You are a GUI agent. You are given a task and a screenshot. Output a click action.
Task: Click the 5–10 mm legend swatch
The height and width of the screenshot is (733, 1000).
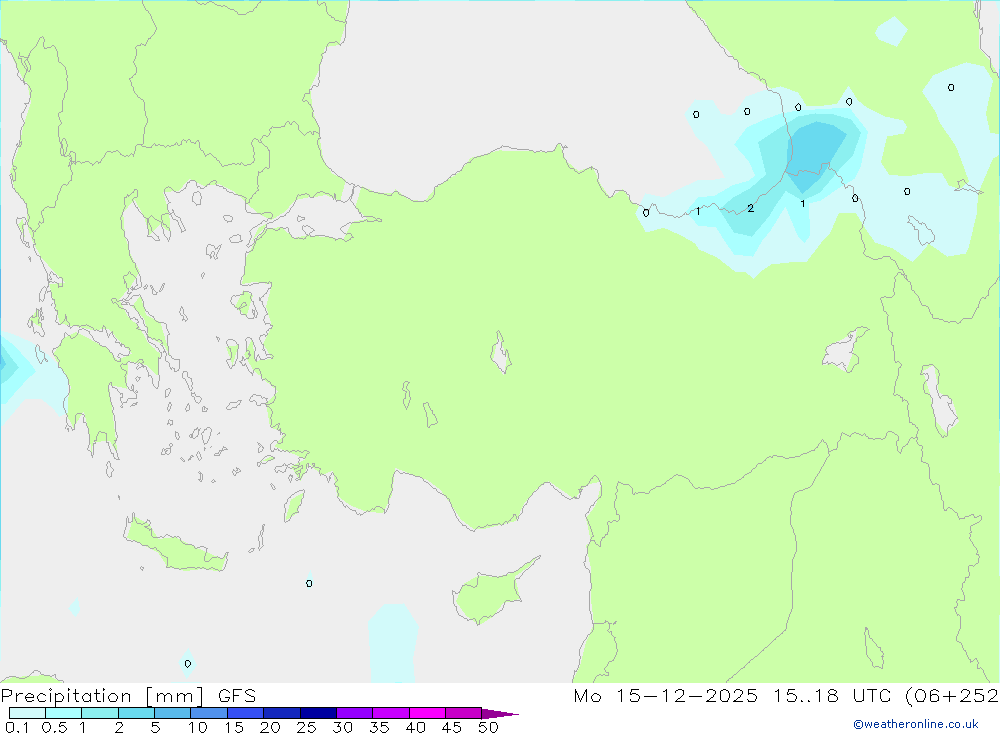click(x=173, y=713)
